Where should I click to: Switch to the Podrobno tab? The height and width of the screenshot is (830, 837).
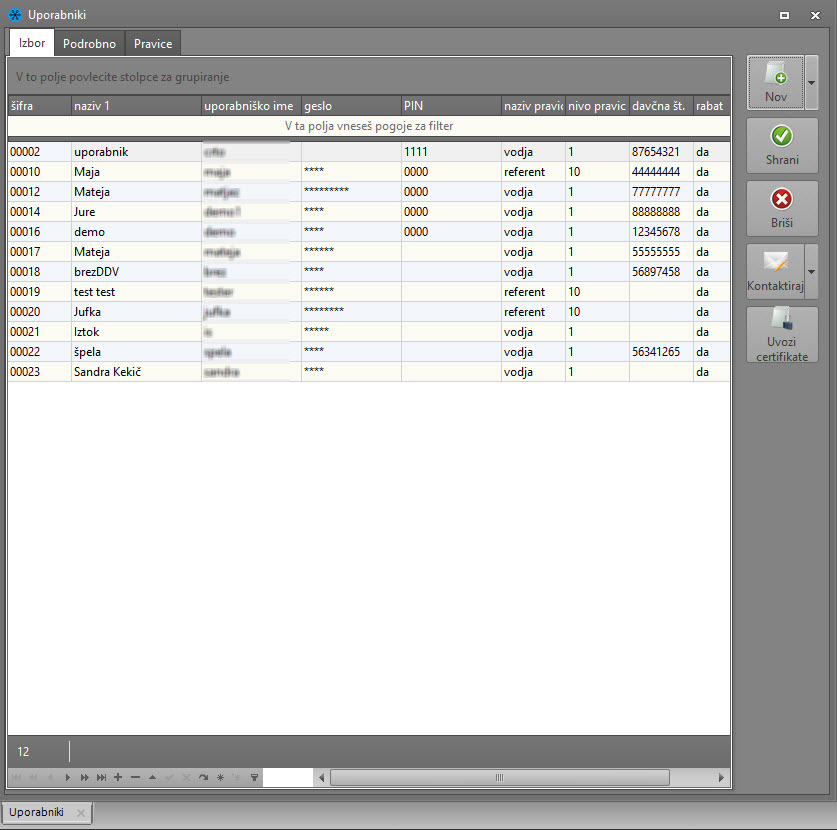[x=89, y=44]
